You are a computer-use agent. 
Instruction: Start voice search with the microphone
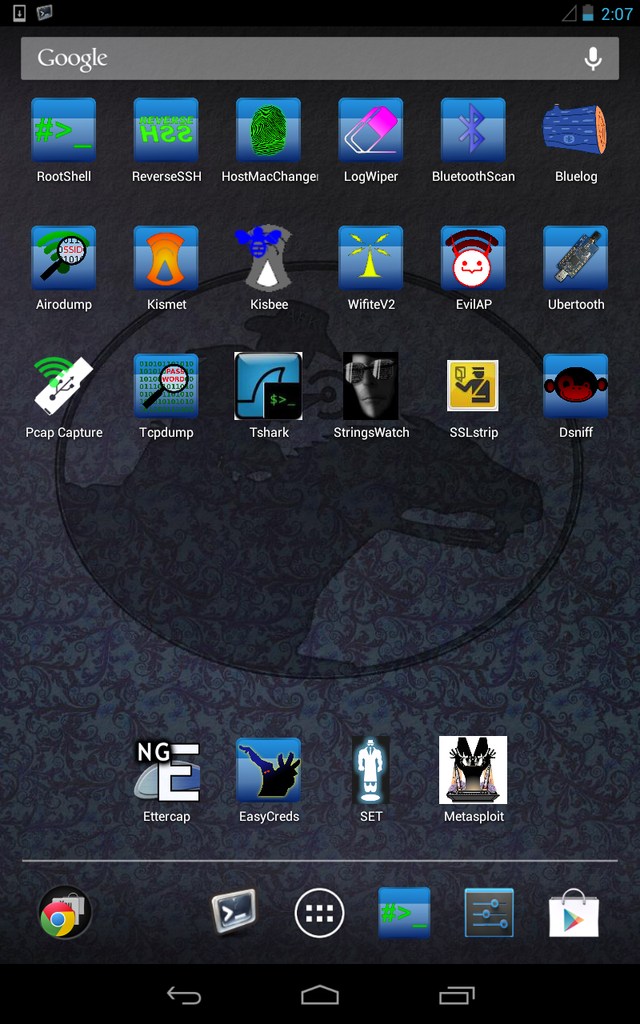coord(593,59)
